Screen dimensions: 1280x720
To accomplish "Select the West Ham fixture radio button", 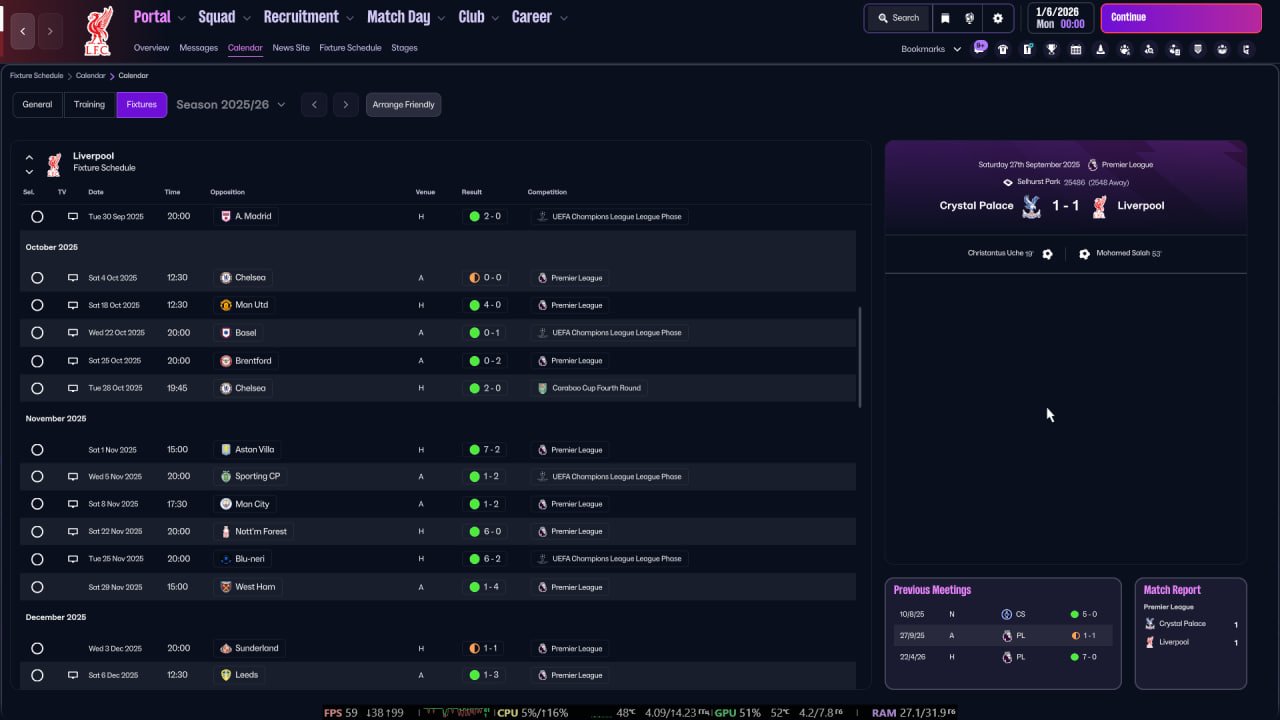I will coord(37,587).
